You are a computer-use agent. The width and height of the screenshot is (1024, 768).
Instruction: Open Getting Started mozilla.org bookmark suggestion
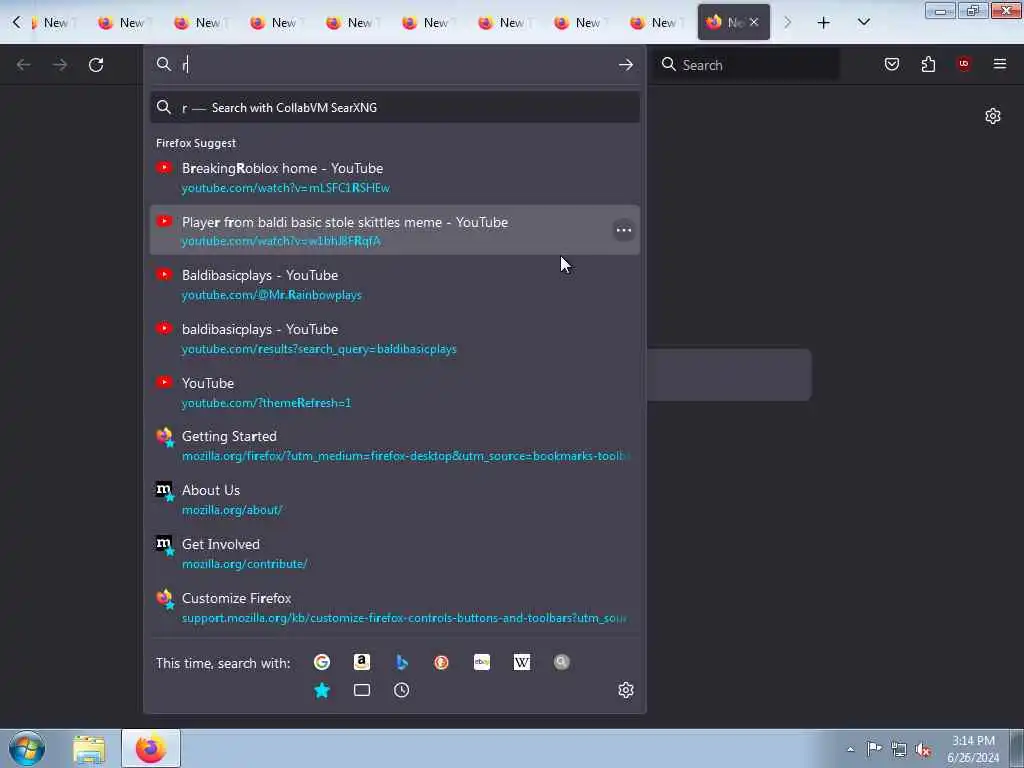tap(394, 446)
